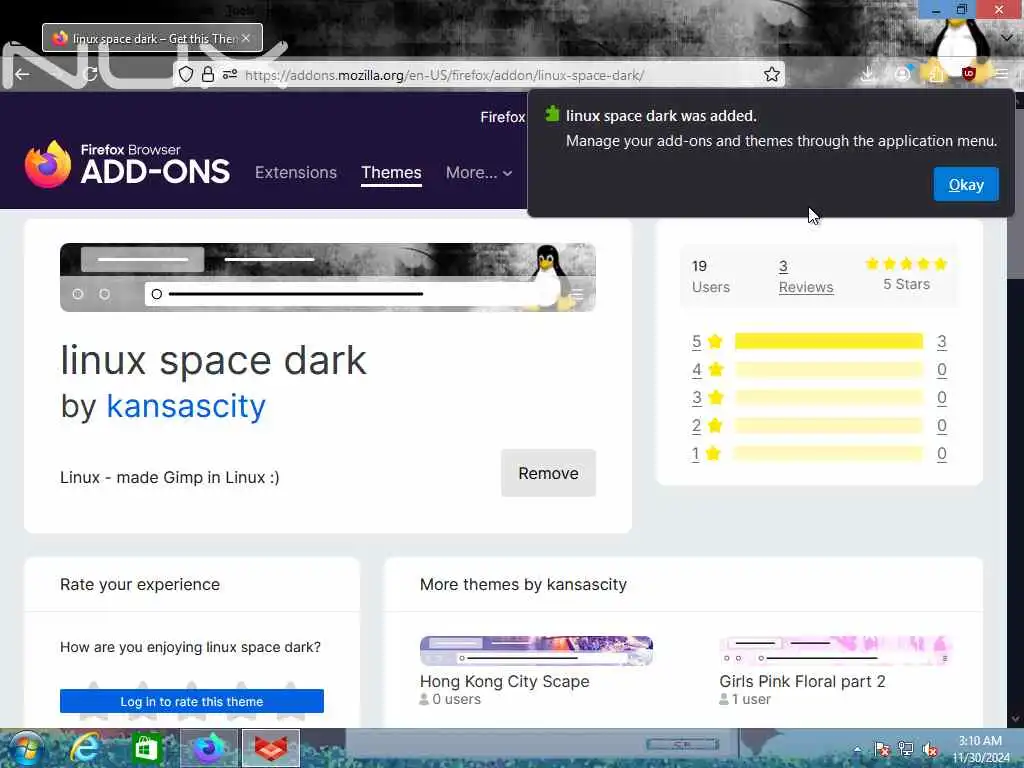
Task: Click the five yellow stars 5 Stars rating
Action: pyautogui.click(x=906, y=263)
